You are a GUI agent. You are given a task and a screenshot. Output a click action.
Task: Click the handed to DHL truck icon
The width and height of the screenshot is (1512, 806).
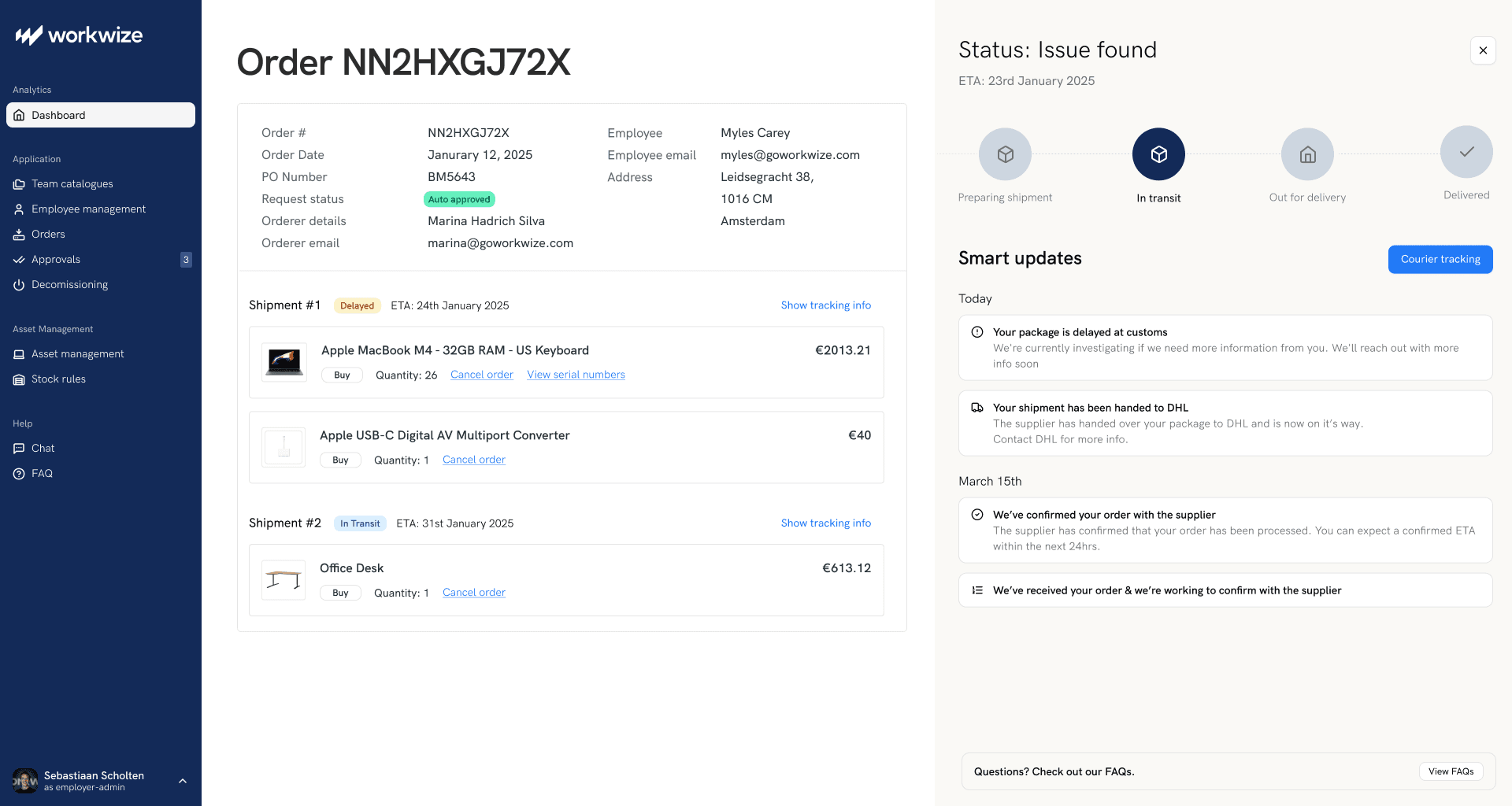[977, 408]
